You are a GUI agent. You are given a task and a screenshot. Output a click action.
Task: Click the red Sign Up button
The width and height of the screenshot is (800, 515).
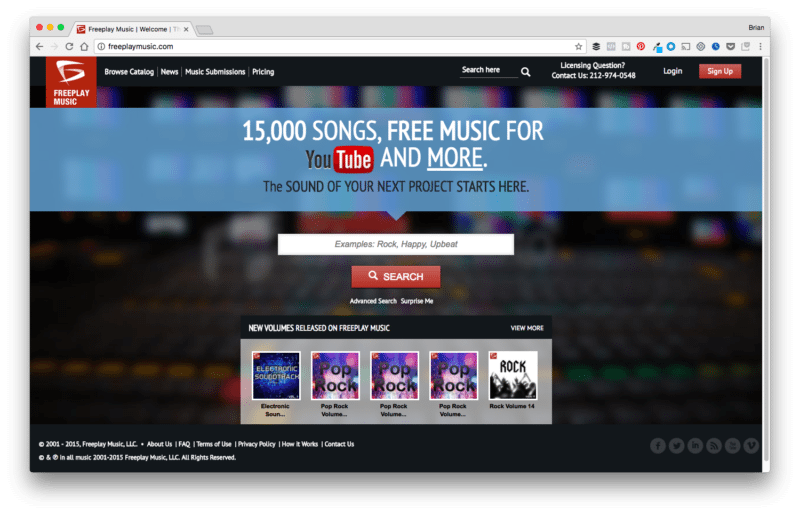pos(720,71)
